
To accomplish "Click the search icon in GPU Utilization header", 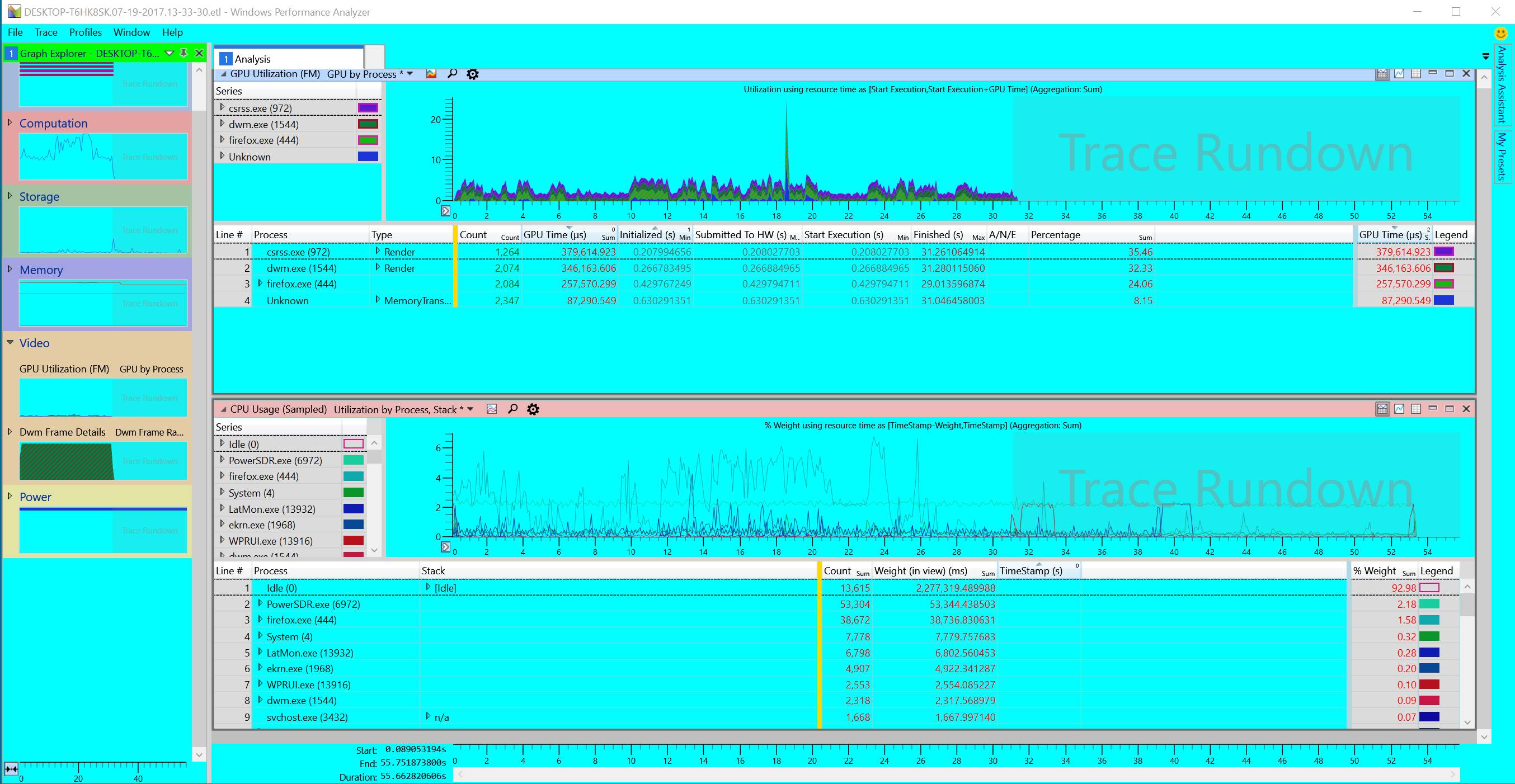I will (452, 74).
